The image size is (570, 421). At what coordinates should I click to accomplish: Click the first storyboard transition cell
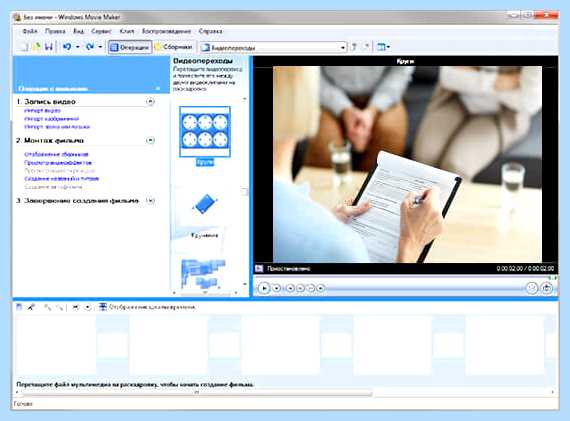tap(112, 345)
